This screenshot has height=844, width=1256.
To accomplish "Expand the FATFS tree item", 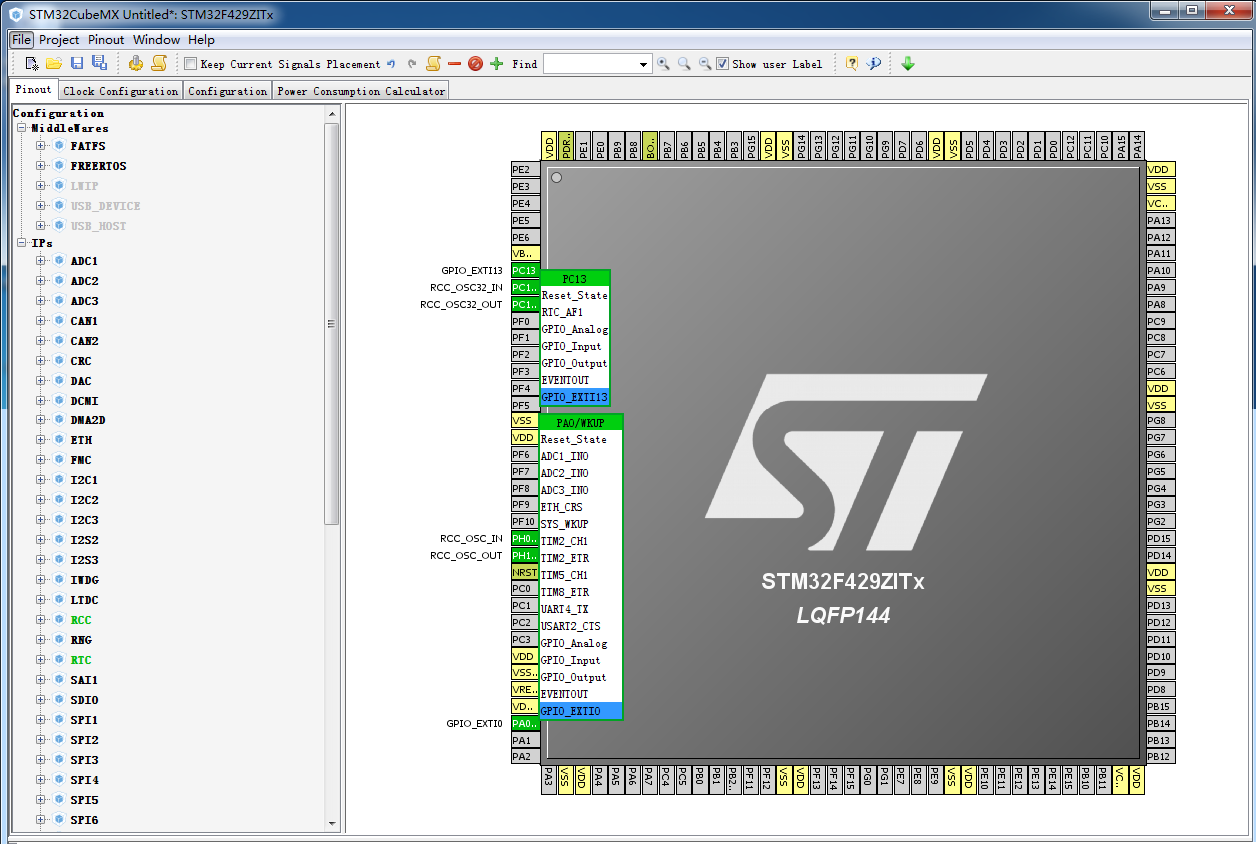I will 41,146.
